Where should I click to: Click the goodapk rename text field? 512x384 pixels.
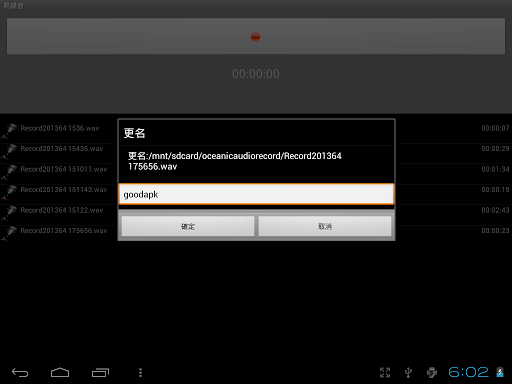click(256, 194)
